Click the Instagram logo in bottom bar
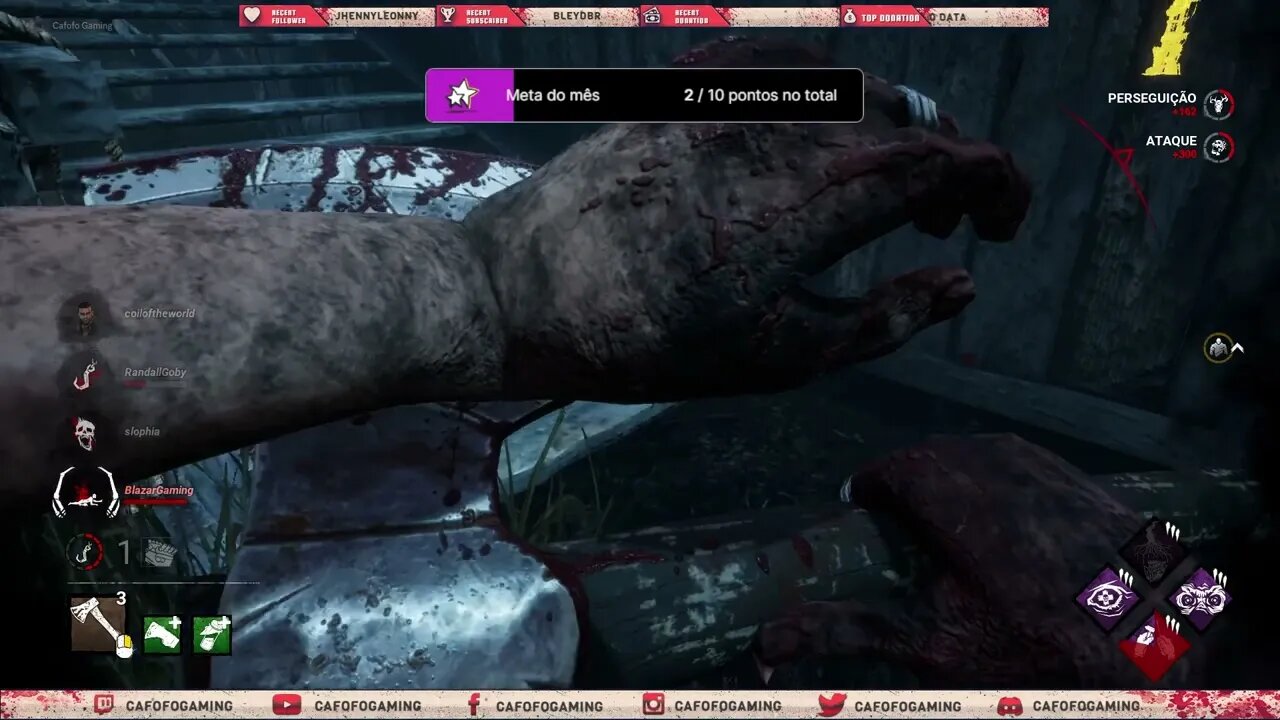The height and width of the screenshot is (720, 1280). [x=653, y=705]
